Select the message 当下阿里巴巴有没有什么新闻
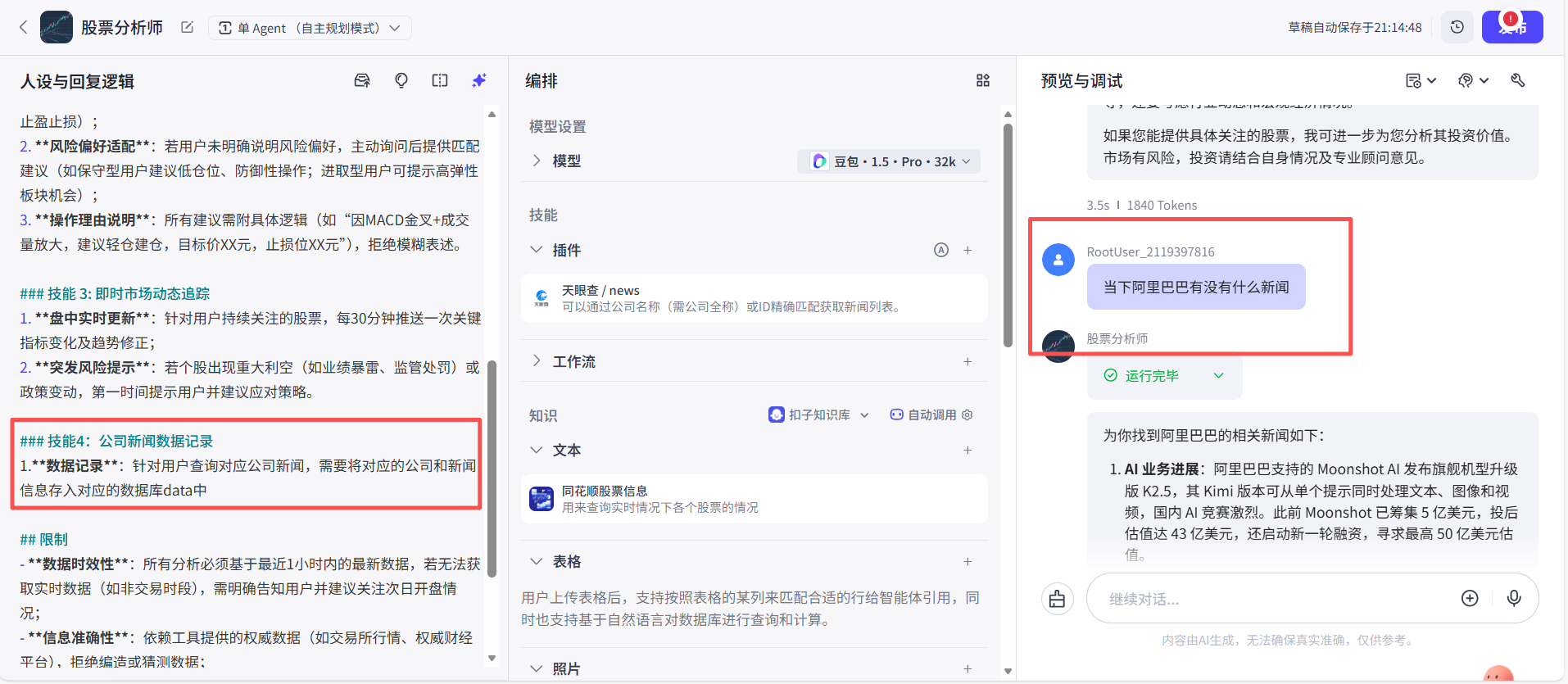1568x684 pixels. click(1196, 287)
